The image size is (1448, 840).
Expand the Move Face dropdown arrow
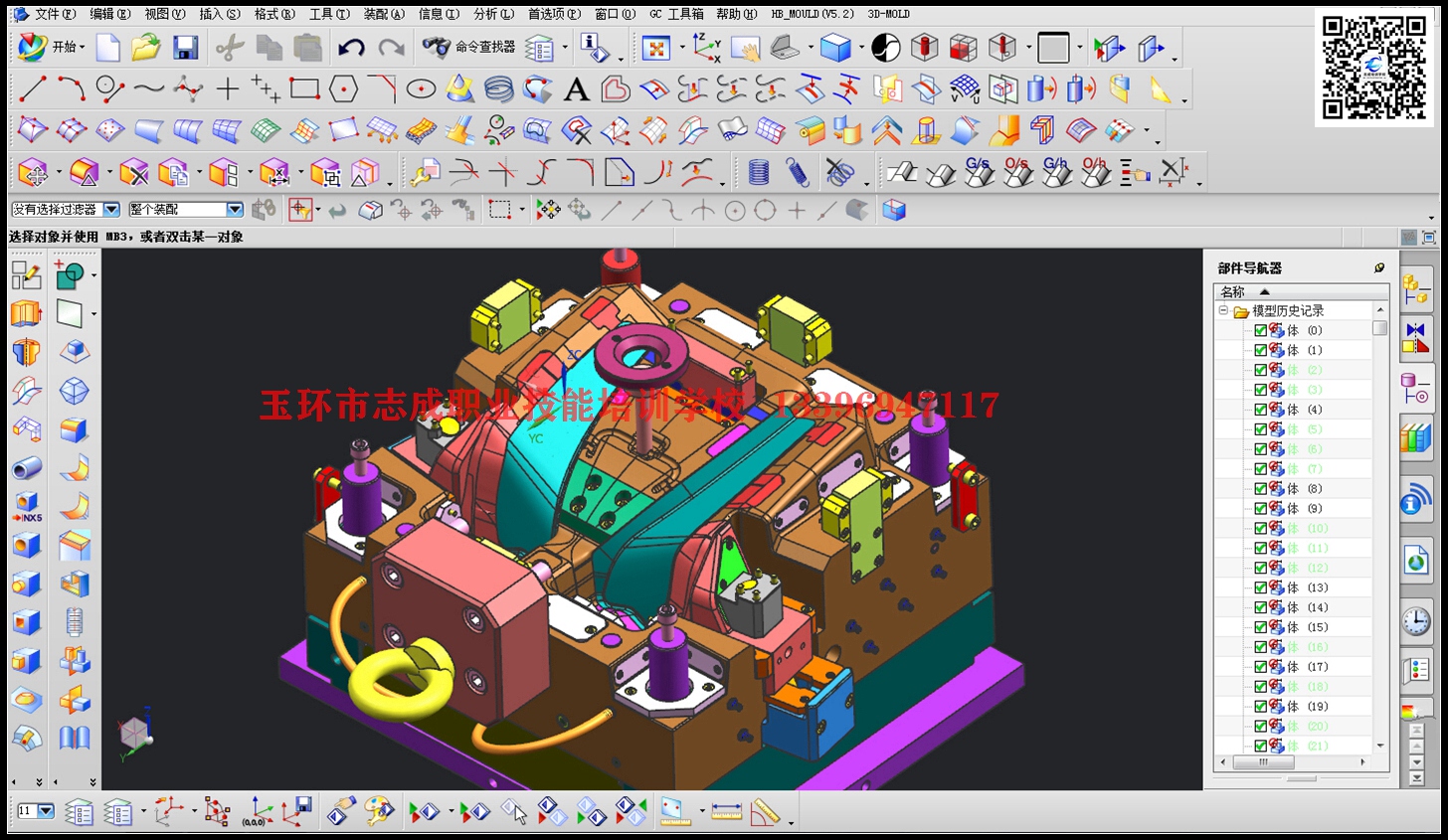coord(58,173)
